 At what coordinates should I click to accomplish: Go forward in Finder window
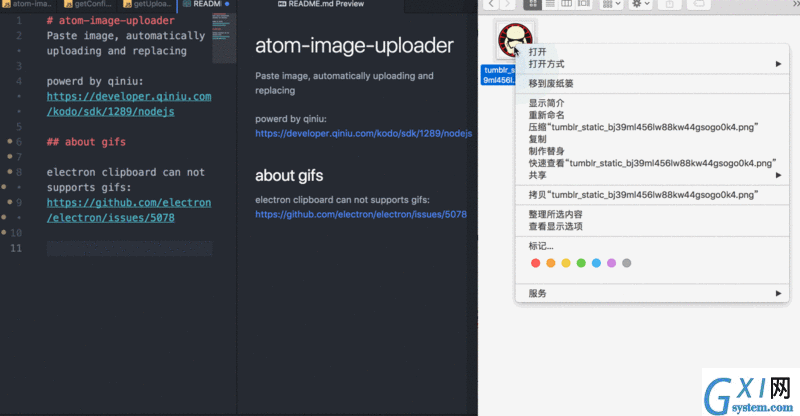507,4
